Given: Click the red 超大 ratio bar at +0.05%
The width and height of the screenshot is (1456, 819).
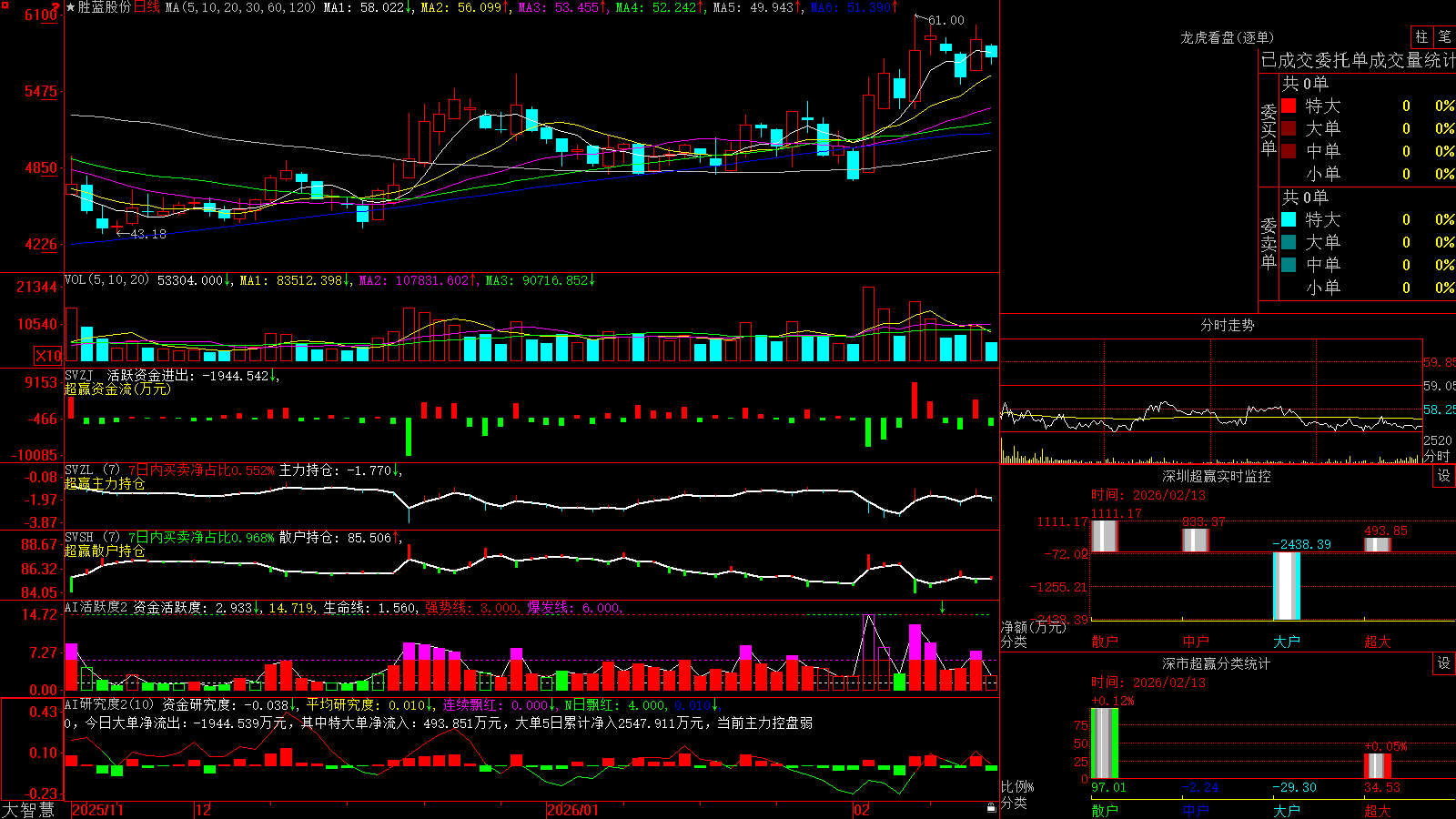Looking at the screenshot, I should [1377, 765].
